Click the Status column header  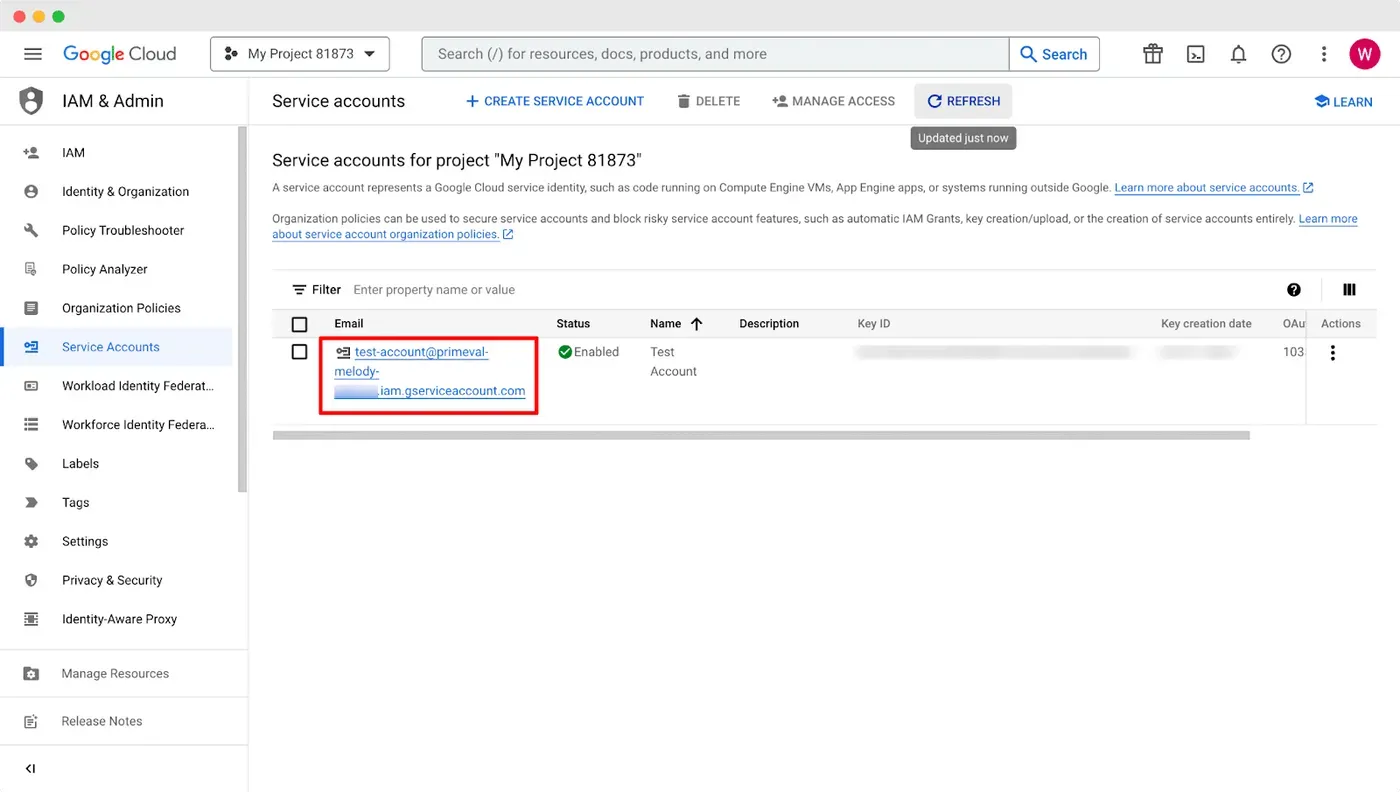click(x=573, y=324)
